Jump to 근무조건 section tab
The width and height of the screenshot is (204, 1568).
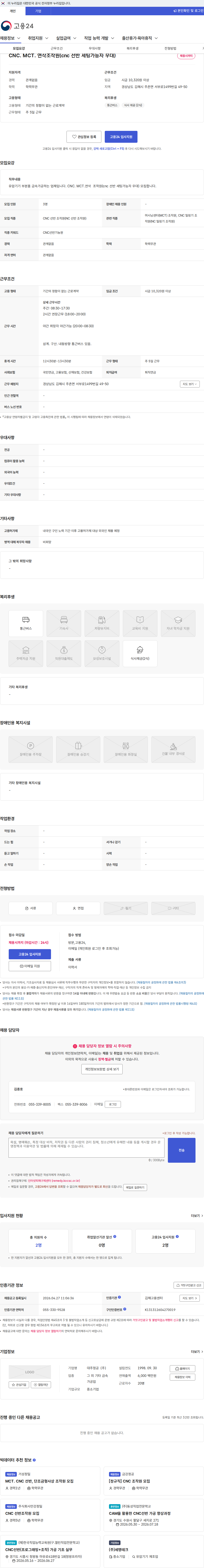pos(57,48)
